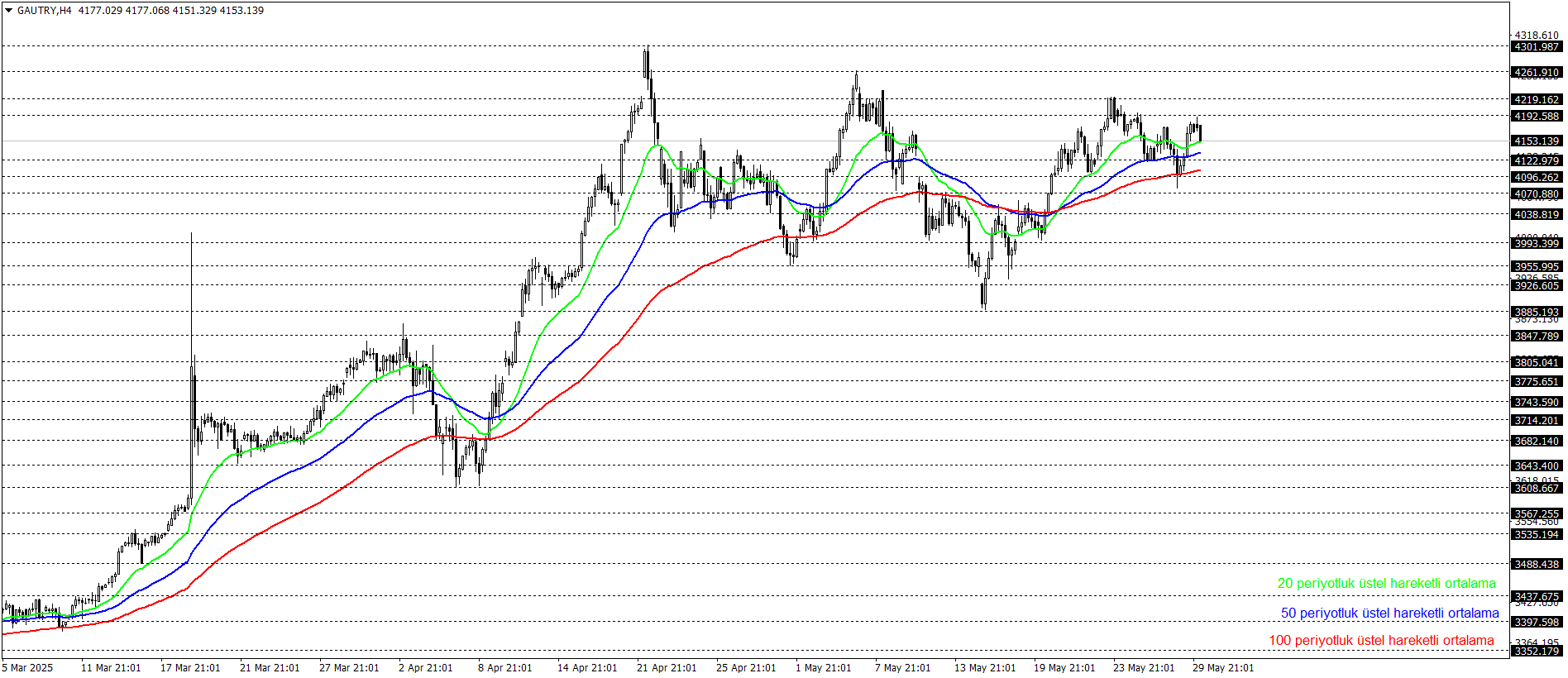This screenshot has height=678, width=1568.
Task: Click the 3643.400 price level label
Action: click(1537, 466)
